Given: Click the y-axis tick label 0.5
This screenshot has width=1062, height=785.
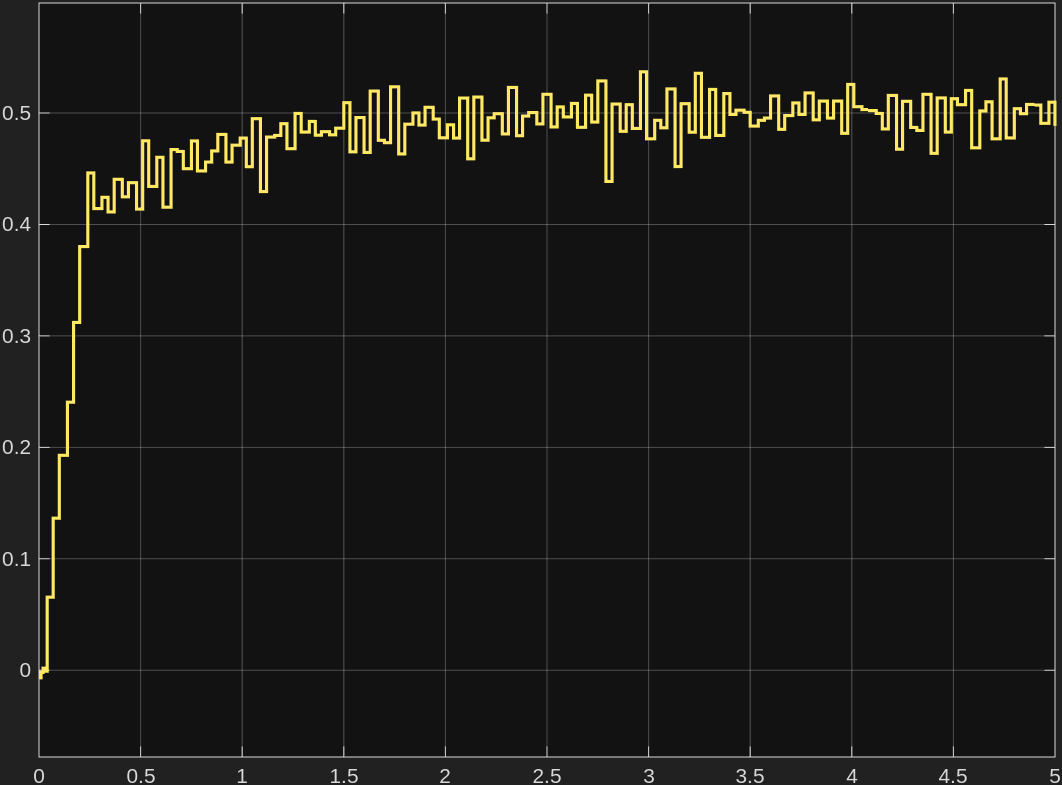Looking at the screenshot, I should pyautogui.click(x=17, y=113).
